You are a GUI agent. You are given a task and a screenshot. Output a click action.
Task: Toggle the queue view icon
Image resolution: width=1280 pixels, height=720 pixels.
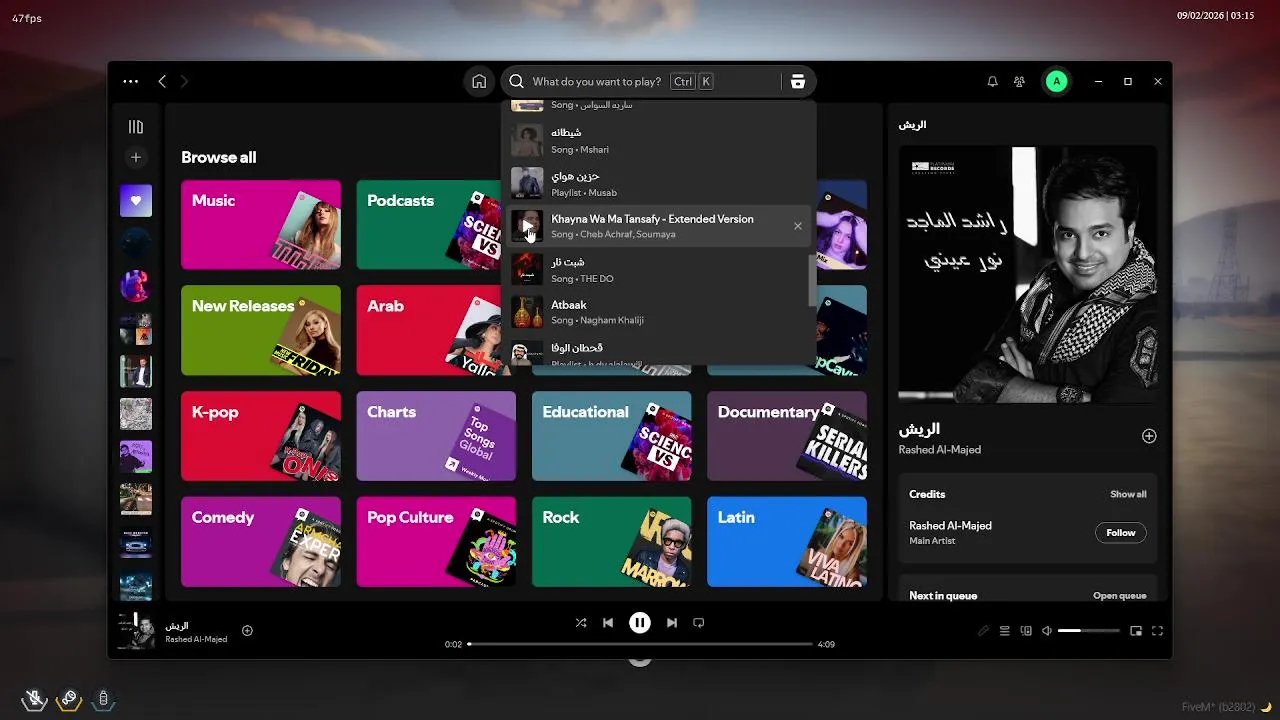tap(1005, 631)
